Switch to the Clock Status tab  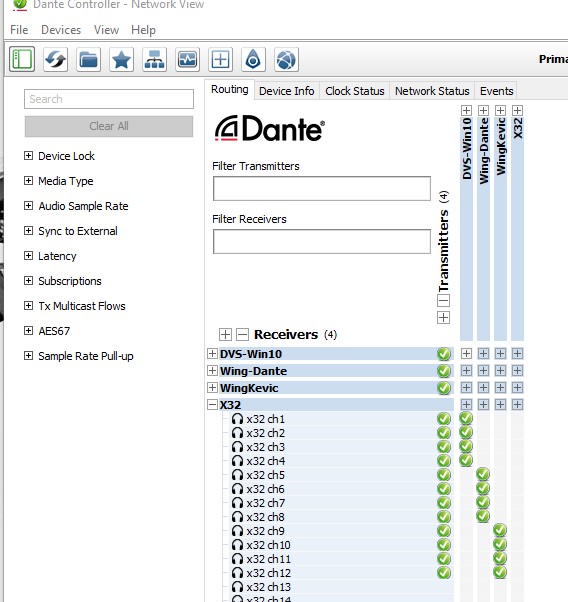tap(354, 91)
